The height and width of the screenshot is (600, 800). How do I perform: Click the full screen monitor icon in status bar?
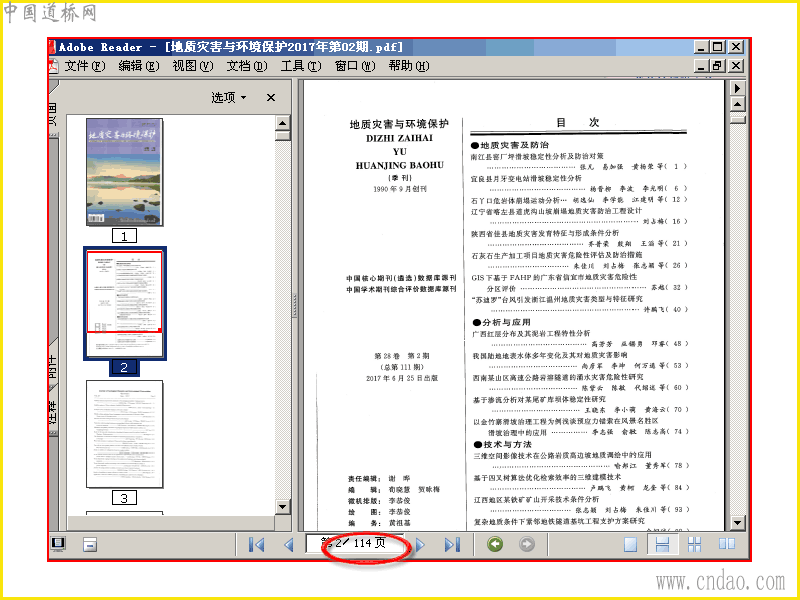coord(58,544)
